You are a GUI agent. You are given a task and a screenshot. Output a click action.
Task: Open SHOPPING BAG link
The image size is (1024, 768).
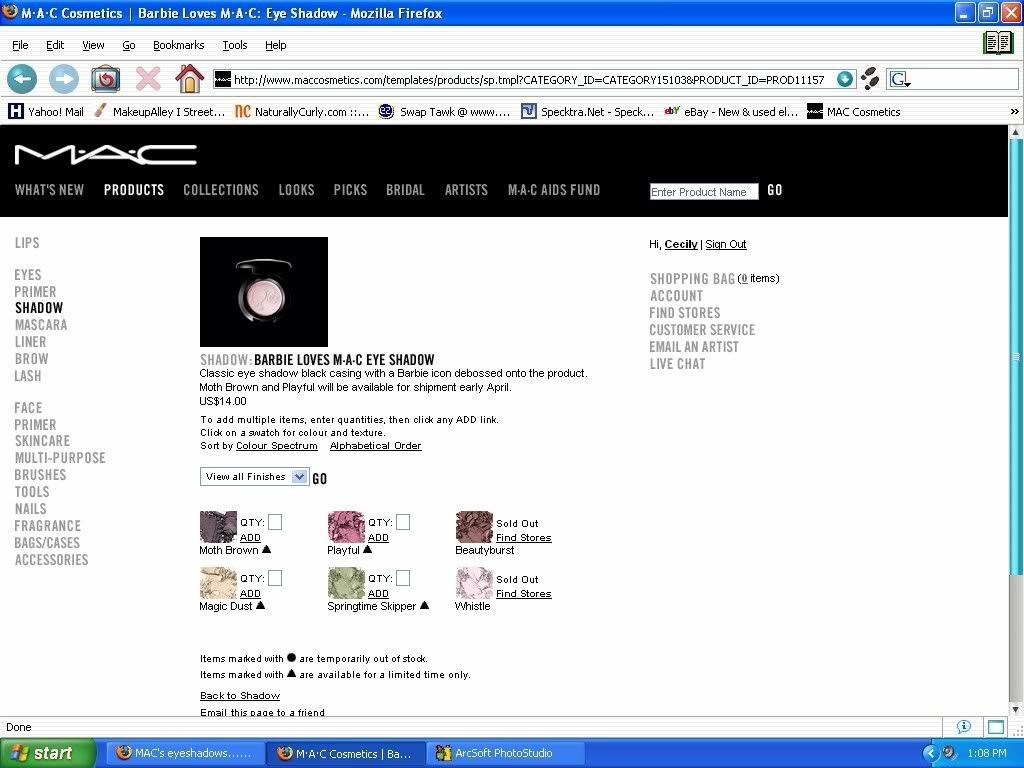[x=692, y=279]
